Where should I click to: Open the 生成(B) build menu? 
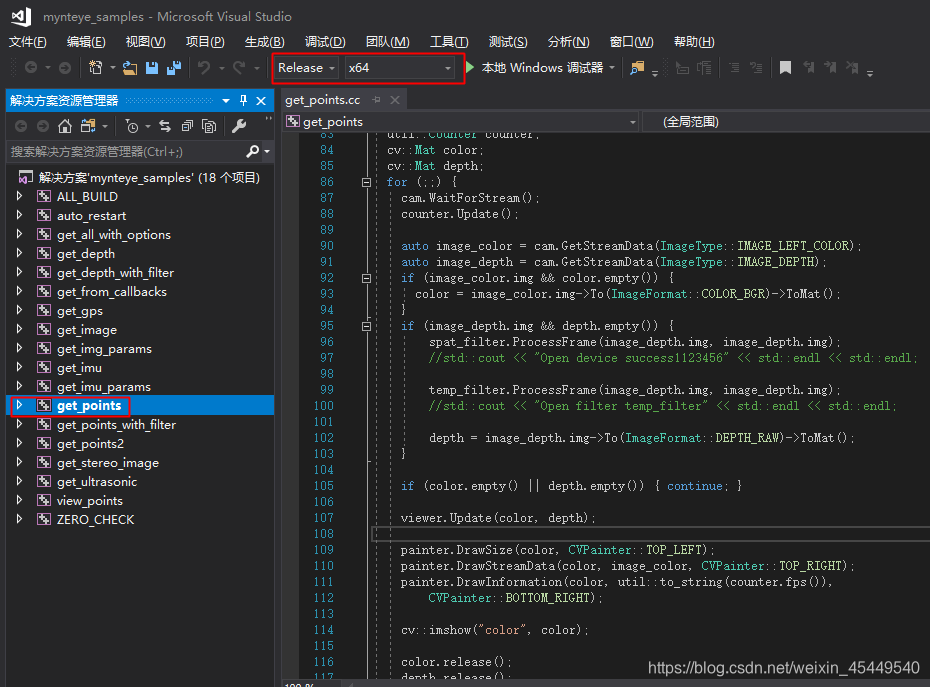pyautogui.click(x=263, y=41)
